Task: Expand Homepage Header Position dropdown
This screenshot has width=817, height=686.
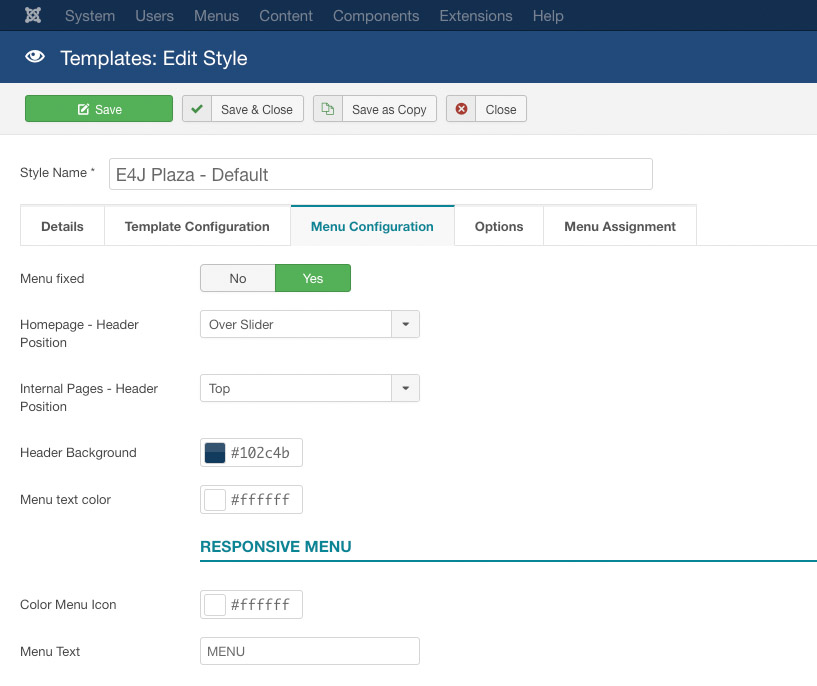Action: (x=405, y=325)
